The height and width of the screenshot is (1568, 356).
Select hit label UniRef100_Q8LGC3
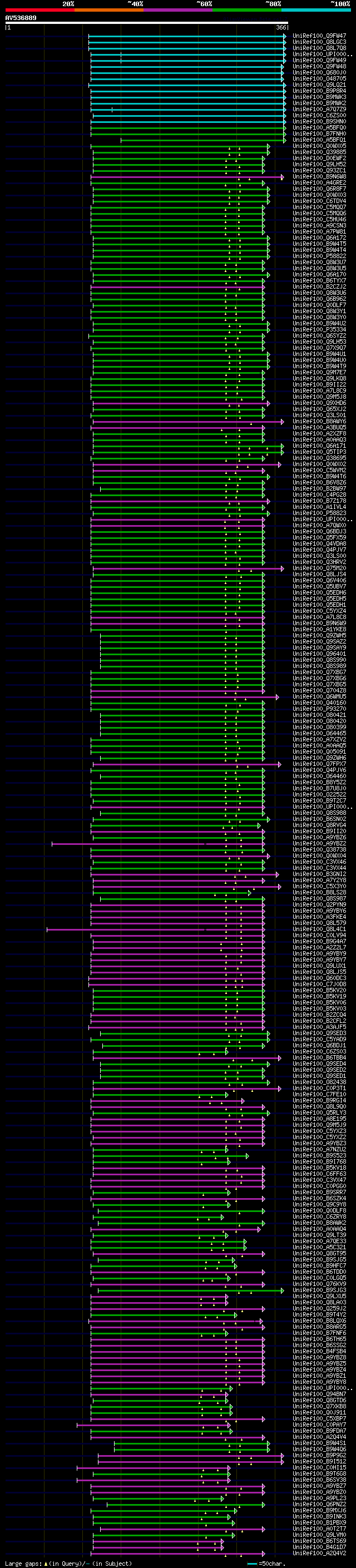click(x=319, y=43)
